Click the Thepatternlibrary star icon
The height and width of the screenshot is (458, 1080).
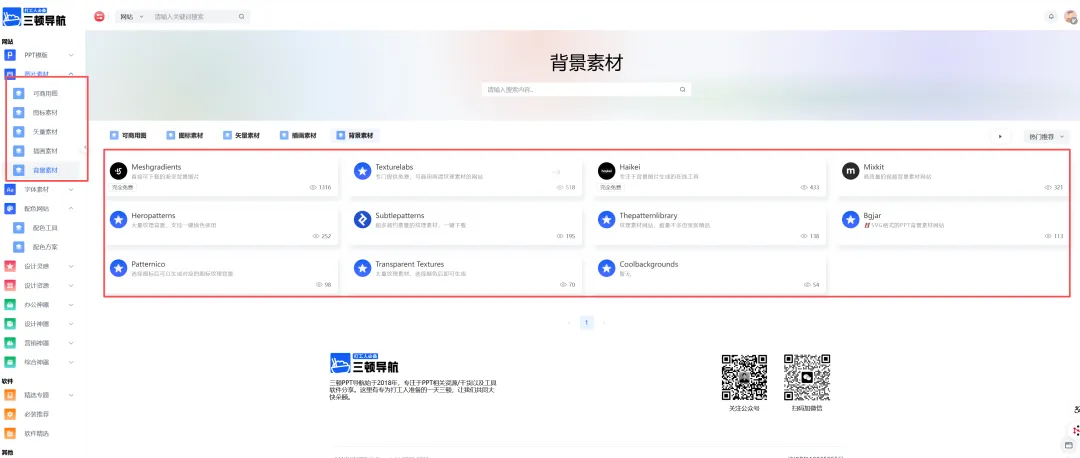point(606,220)
